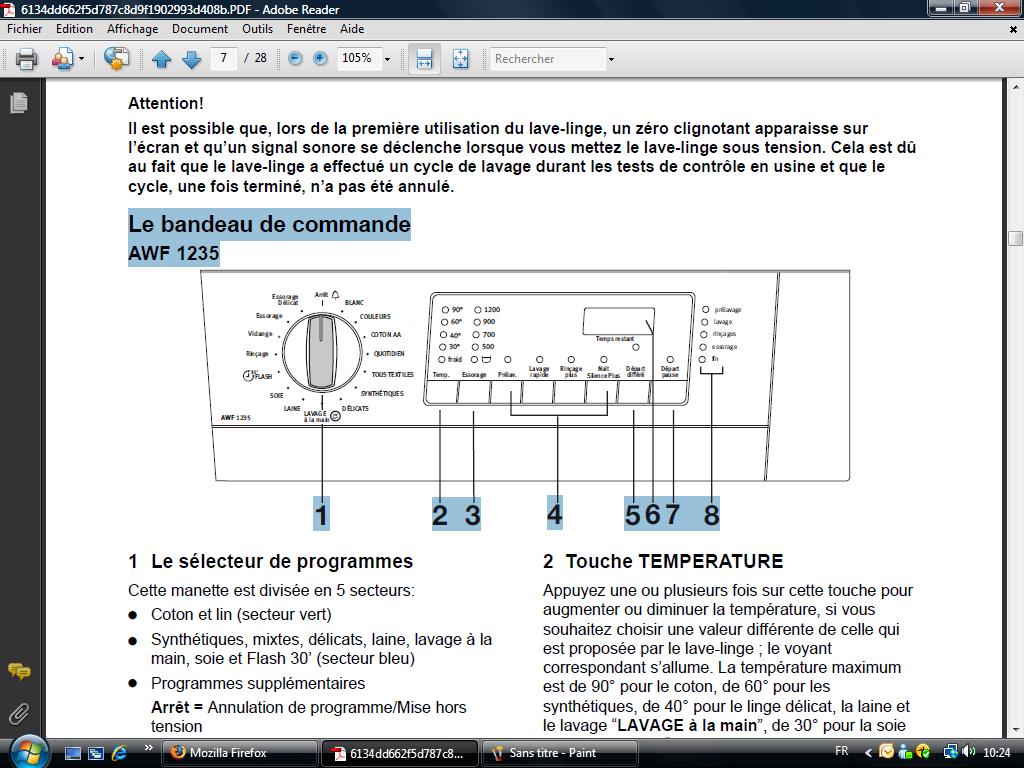Click the FR language indicator
Screen dimensions: 1024x768
click(x=842, y=752)
